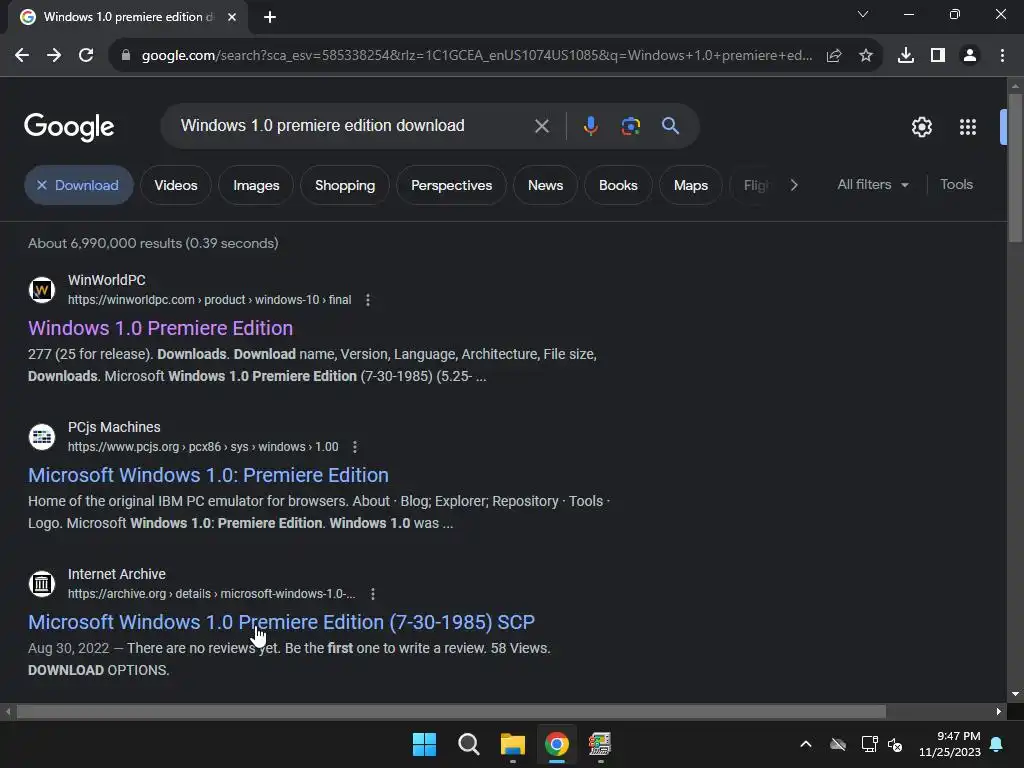The height and width of the screenshot is (768, 1024).
Task: Click the scroll right arrow
Action: tap(999, 711)
